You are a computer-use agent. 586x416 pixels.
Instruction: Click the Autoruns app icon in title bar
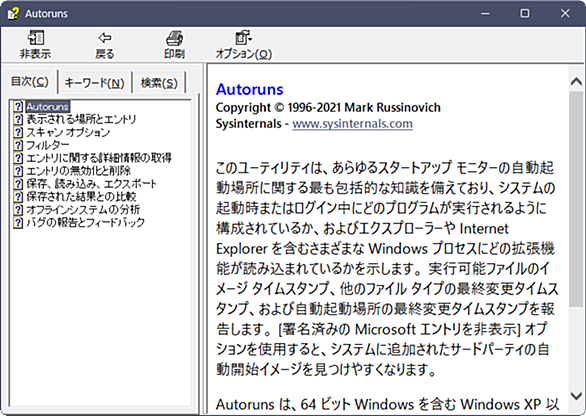pyautogui.click(x=13, y=13)
